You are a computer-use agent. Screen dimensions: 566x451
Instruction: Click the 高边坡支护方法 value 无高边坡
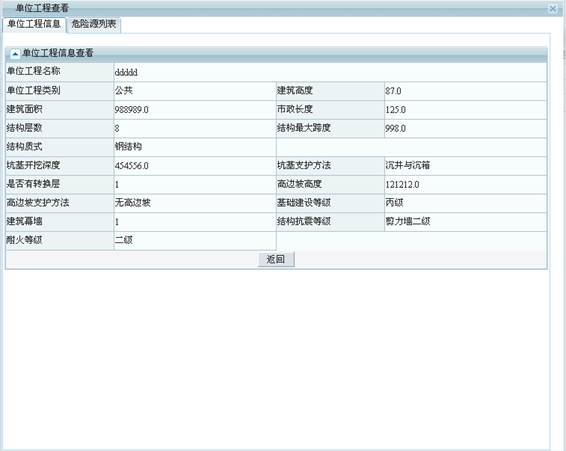click(x=132, y=203)
